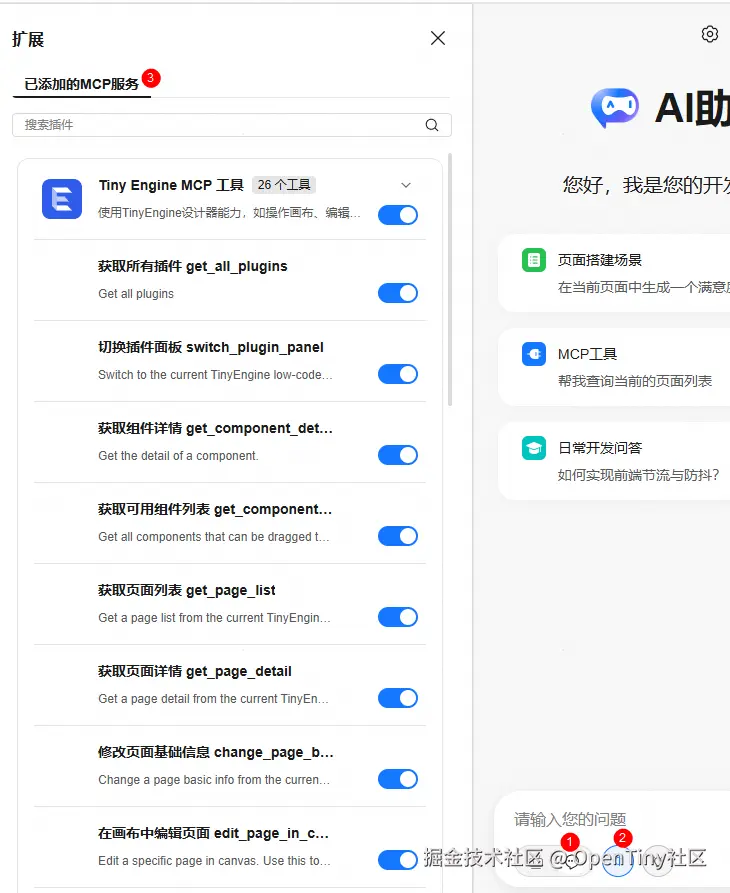Viewport: 730px width, 893px height.
Task: Click 'Get a page list from the current' text
Action: click(x=214, y=617)
